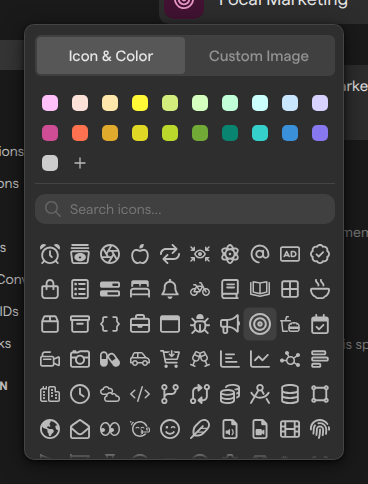Select the alarm clock icon

(x=50, y=254)
